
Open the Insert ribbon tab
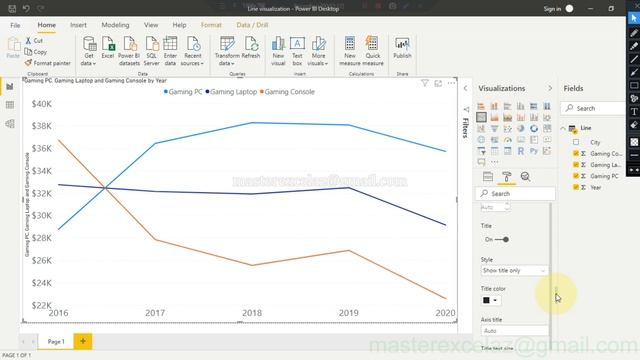click(x=78, y=25)
